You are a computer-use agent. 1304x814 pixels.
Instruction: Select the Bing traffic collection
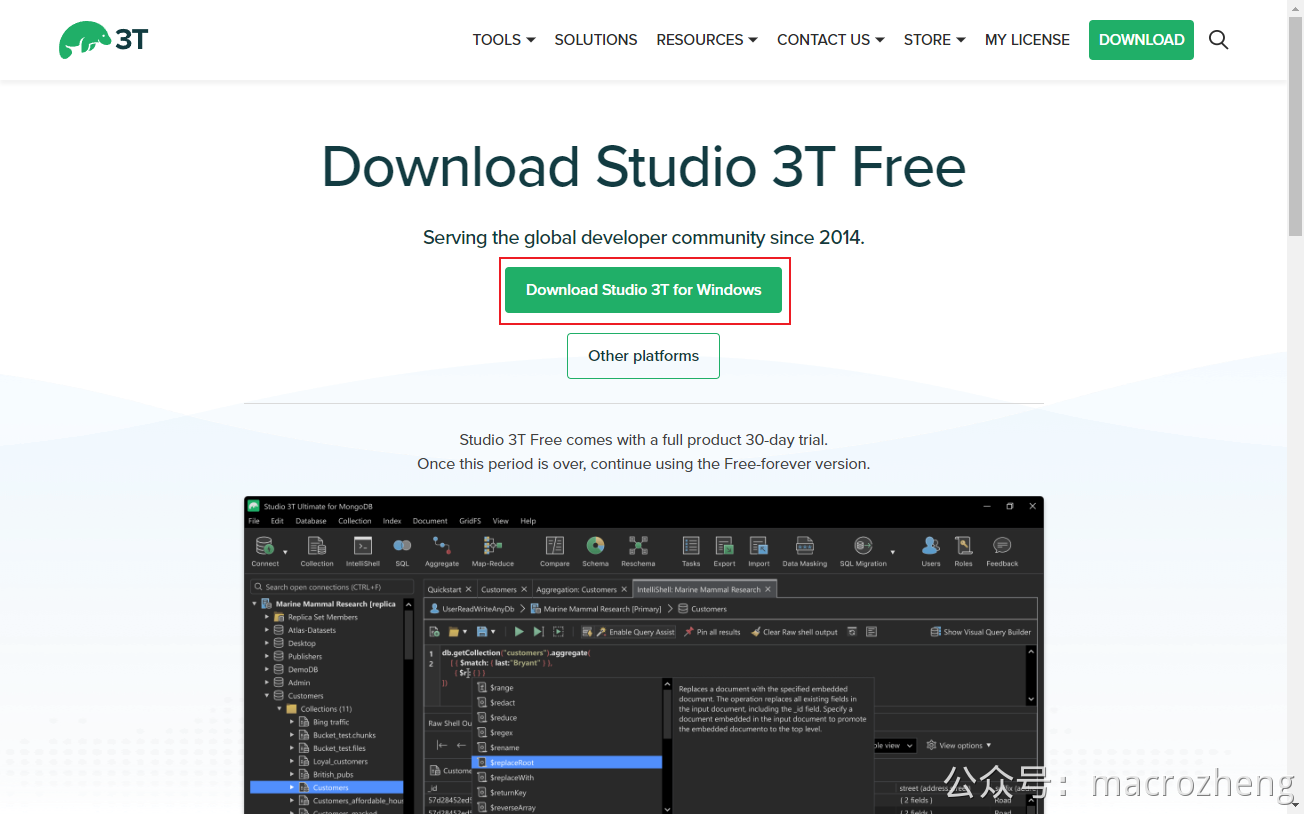coord(331,722)
